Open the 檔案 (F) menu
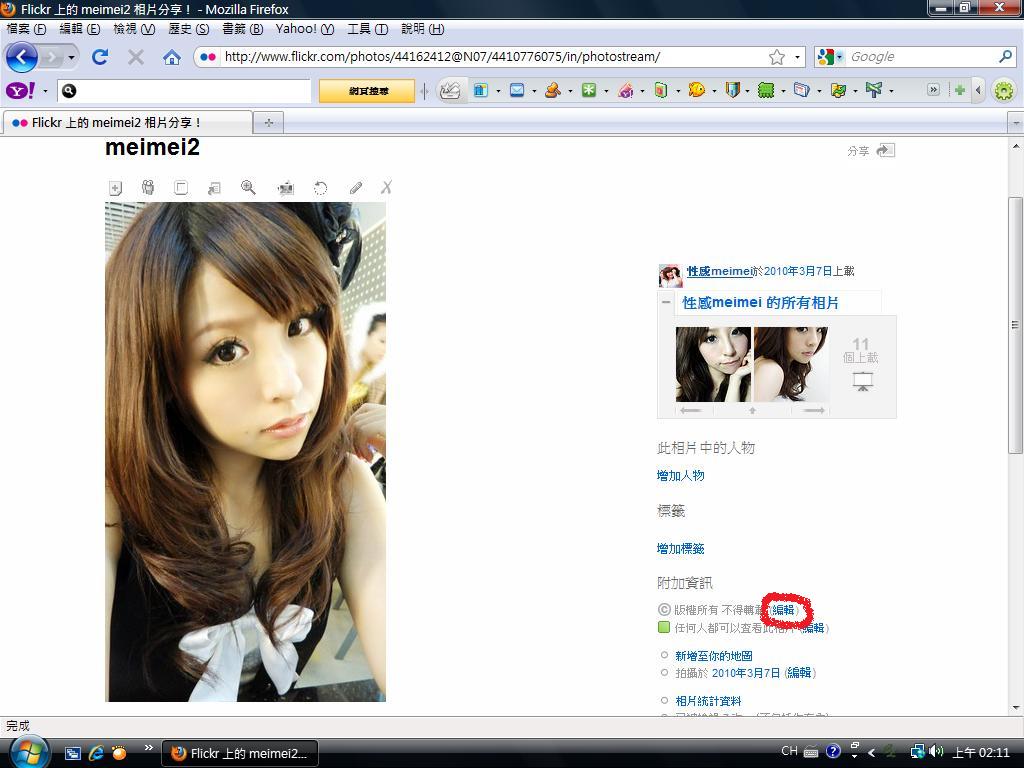 coord(26,29)
